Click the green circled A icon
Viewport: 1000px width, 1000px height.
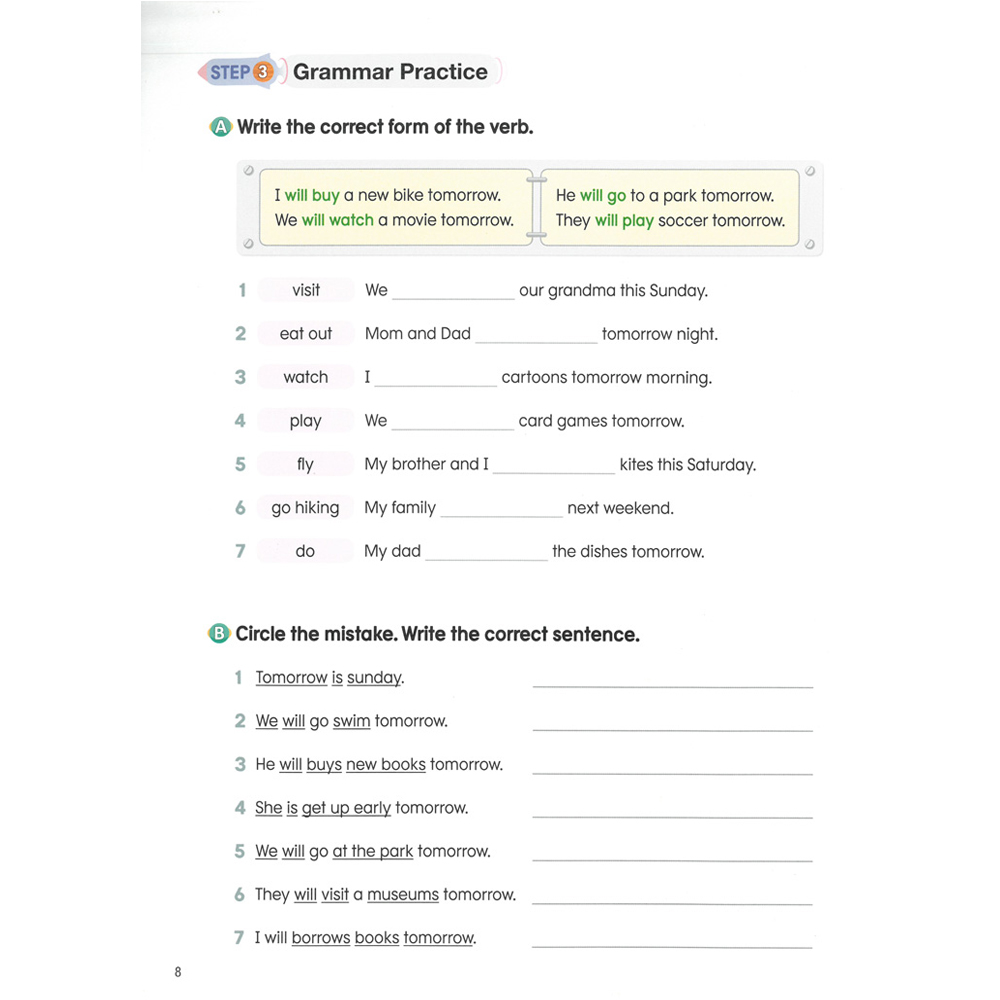click(220, 128)
